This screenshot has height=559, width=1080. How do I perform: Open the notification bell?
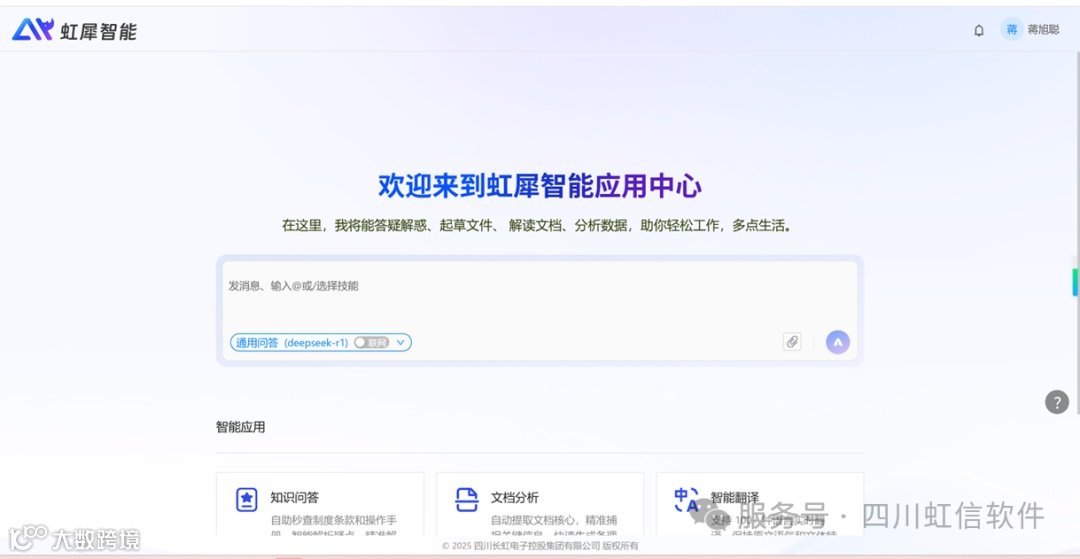pos(979,30)
